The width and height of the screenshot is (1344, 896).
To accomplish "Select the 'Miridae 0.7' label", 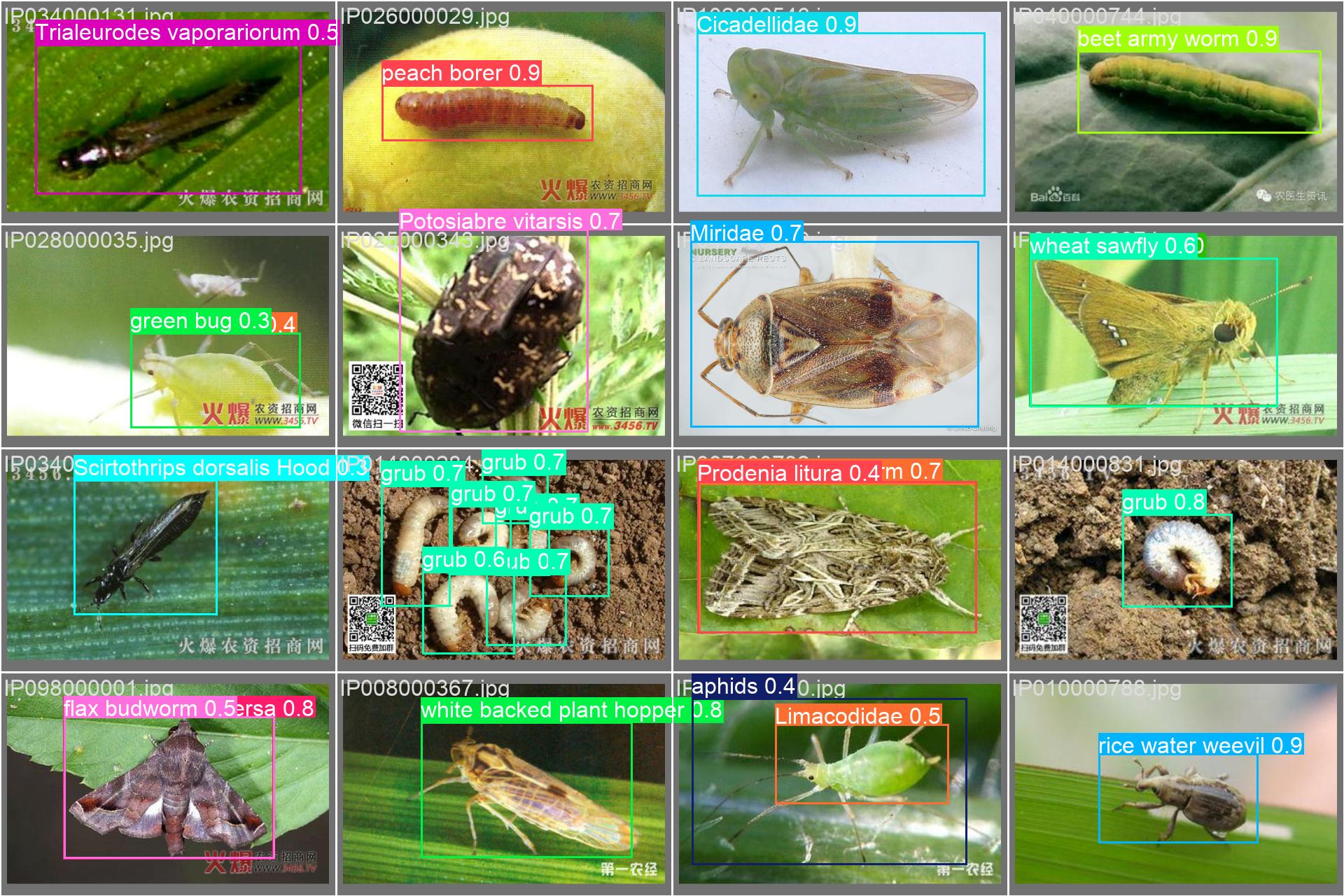I will (746, 232).
